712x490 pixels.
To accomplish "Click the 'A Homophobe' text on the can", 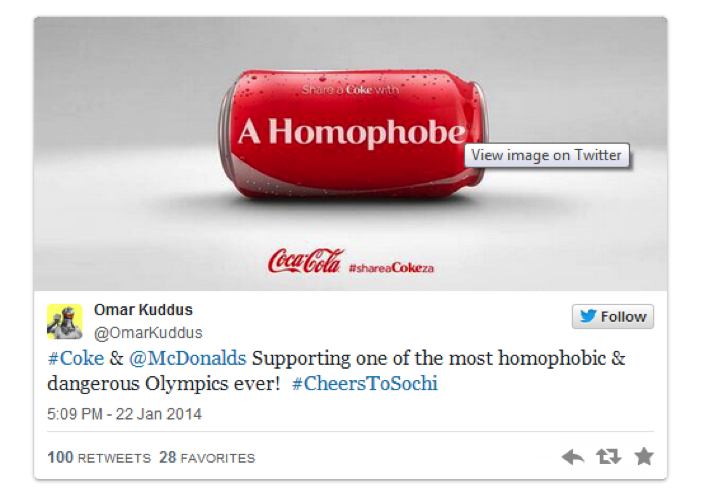I will click(x=352, y=132).
